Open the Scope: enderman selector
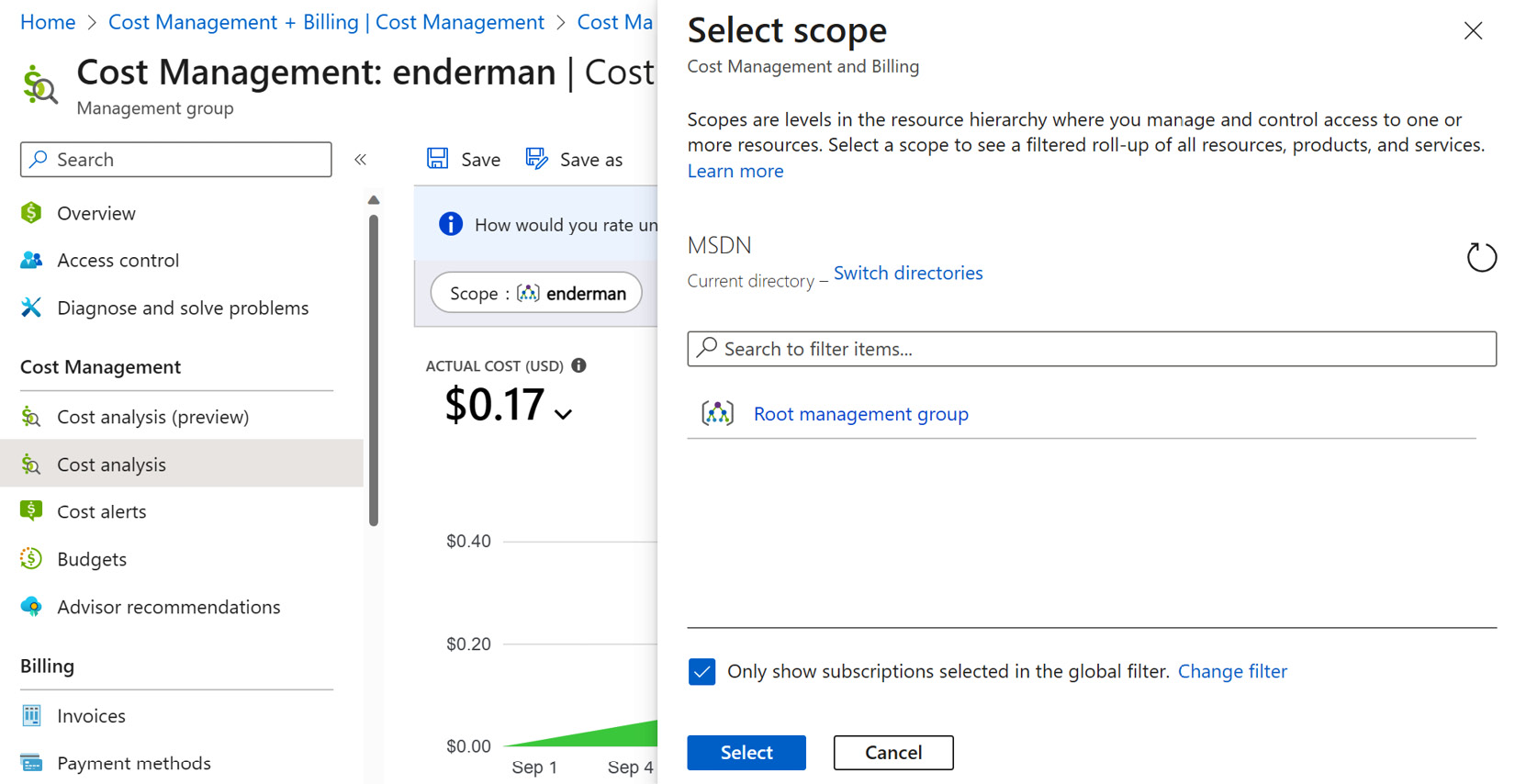This screenshot has width=1515, height=784. tap(536, 293)
